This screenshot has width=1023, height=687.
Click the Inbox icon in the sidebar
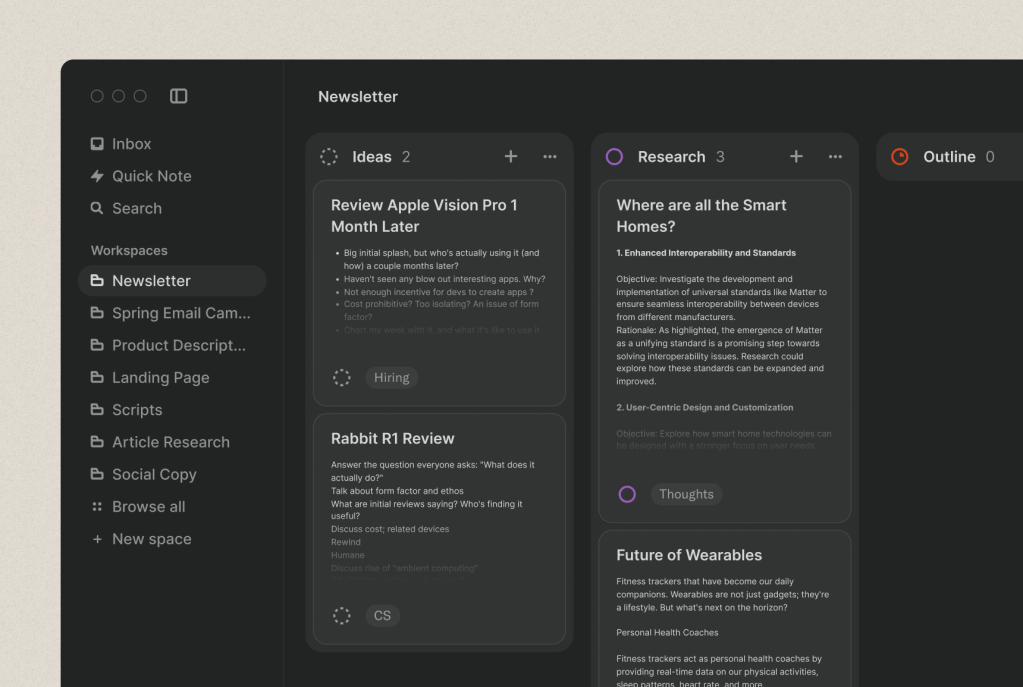[x=97, y=143]
